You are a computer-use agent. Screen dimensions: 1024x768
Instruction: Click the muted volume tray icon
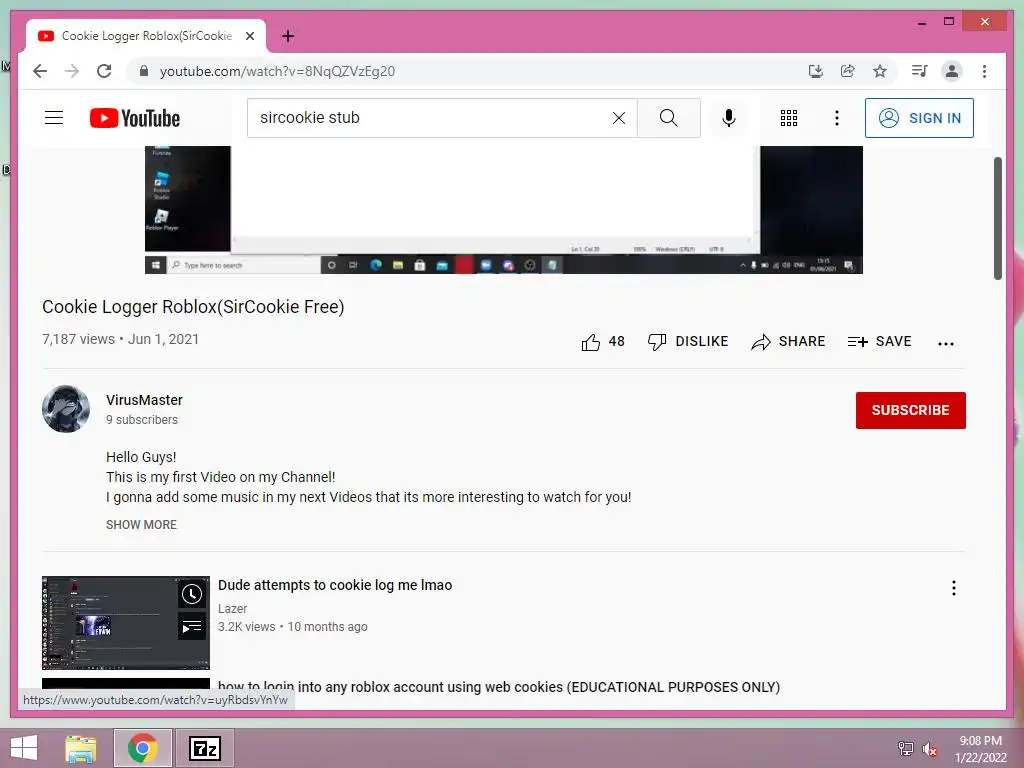[x=930, y=748]
